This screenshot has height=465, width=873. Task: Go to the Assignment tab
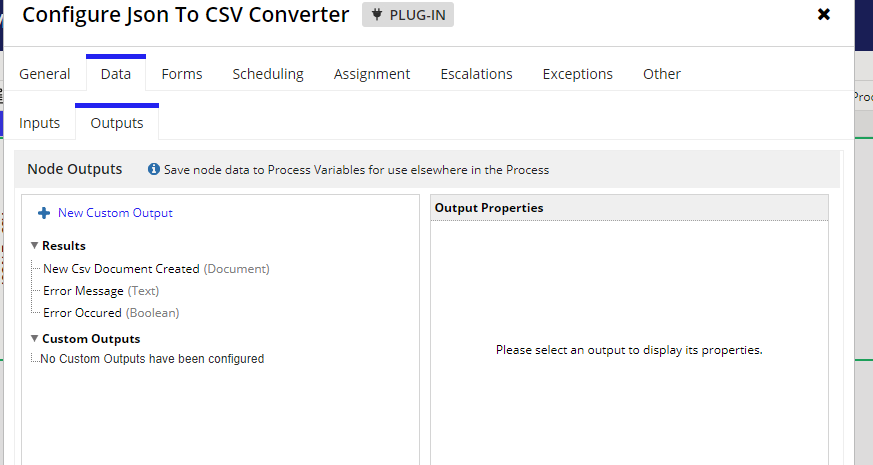click(x=372, y=74)
